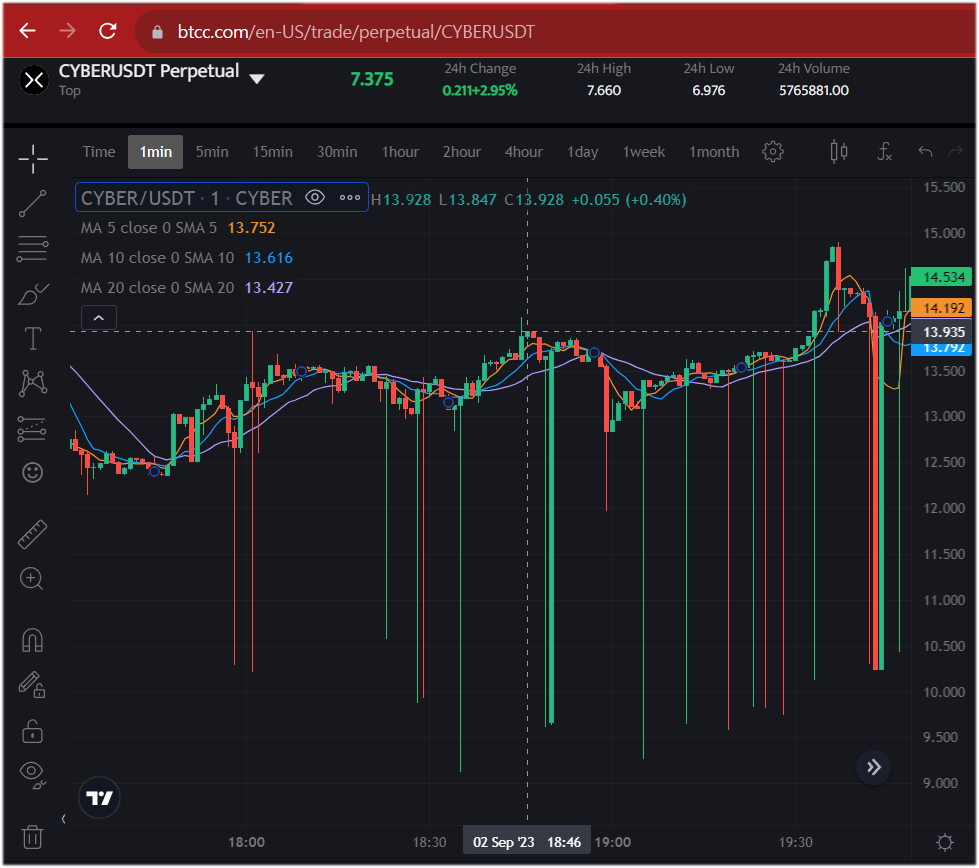Click the scroll to latest bar button
Viewport: 979px width, 868px height.
[x=874, y=767]
